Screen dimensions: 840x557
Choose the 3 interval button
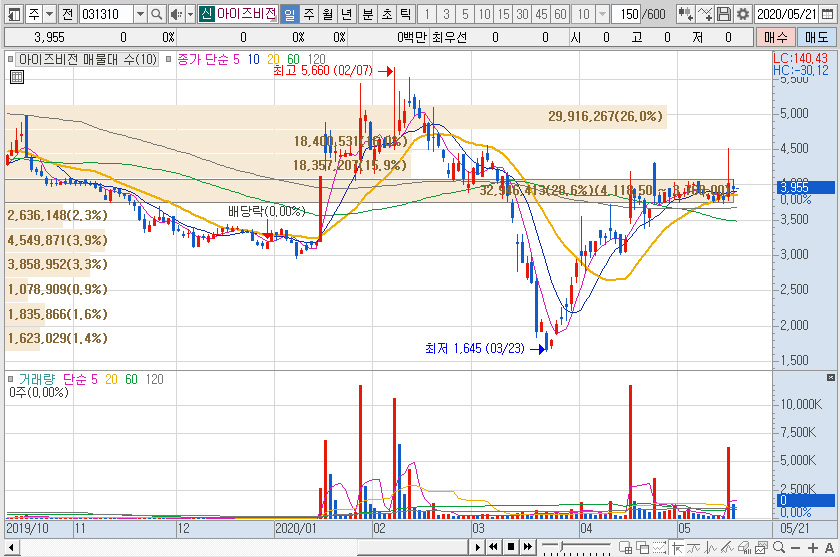click(446, 14)
